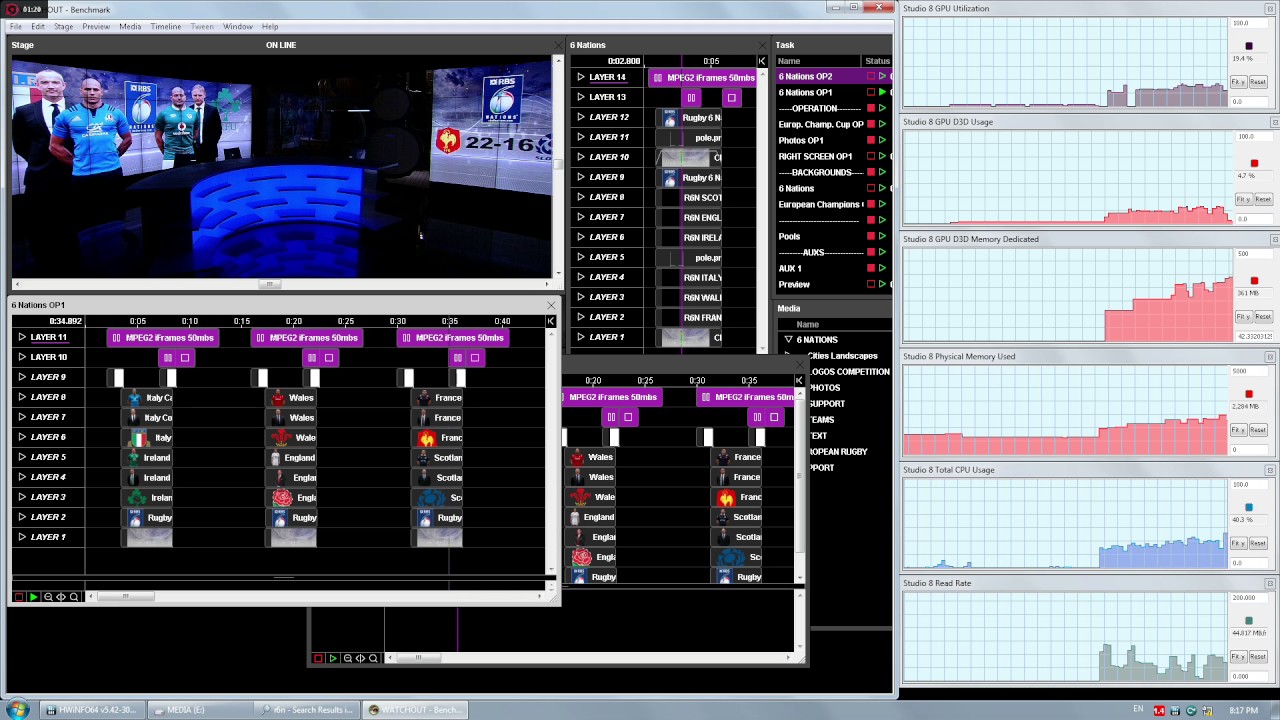Screen dimensions: 1280x720
Task: Open HWiNFO64 from the taskbar
Action: point(91,710)
